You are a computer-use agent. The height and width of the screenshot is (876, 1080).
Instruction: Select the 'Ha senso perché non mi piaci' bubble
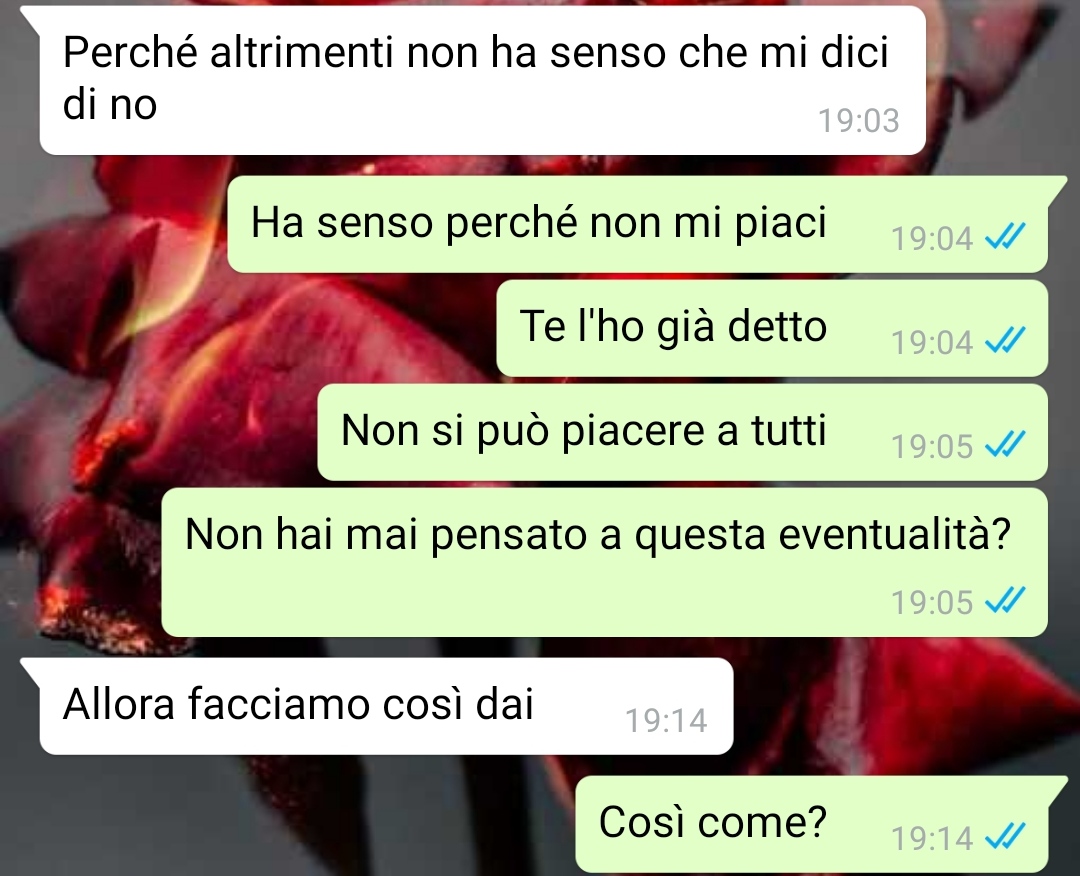(x=638, y=224)
